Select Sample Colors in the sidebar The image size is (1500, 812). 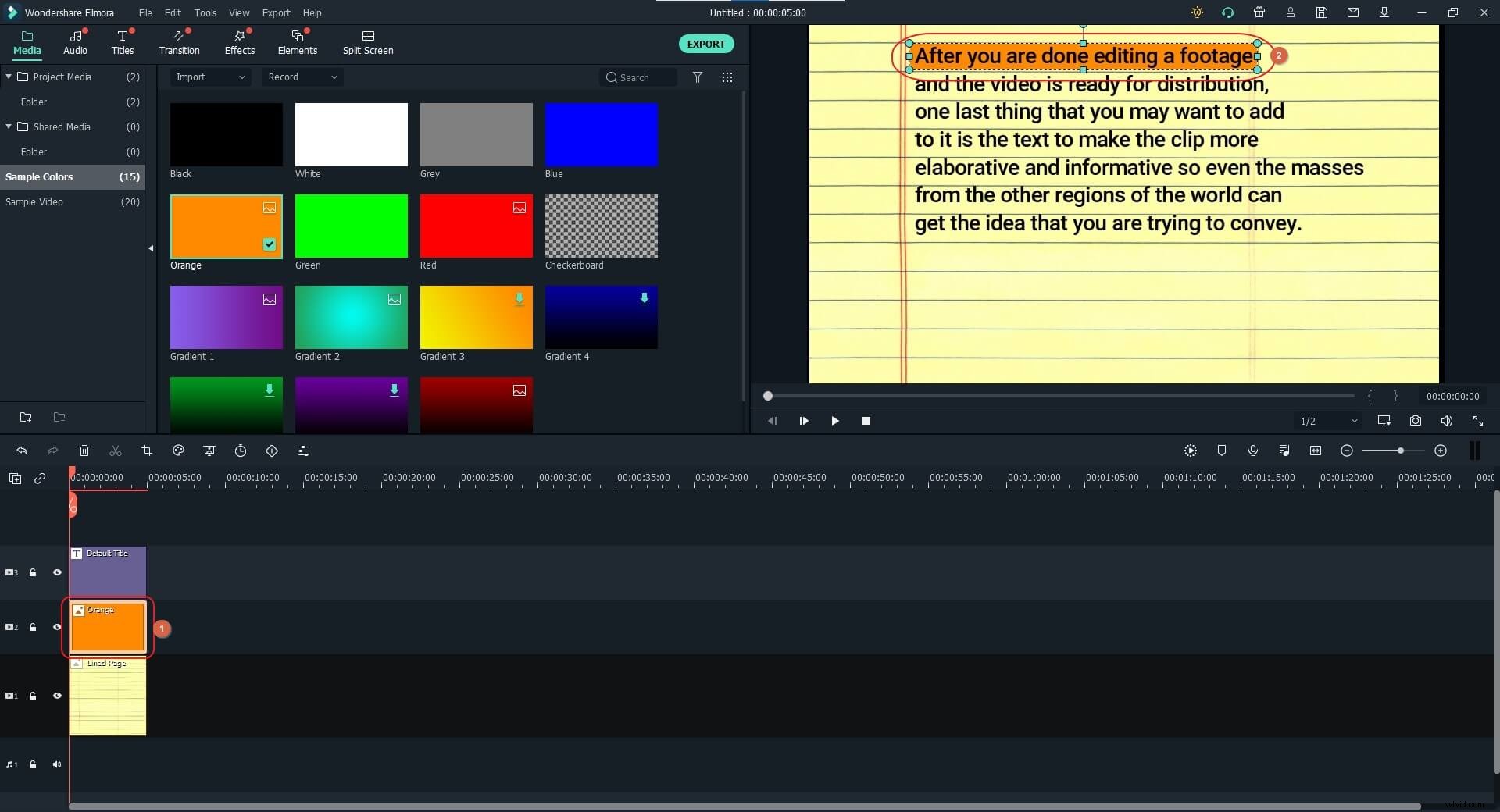coord(40,176)
